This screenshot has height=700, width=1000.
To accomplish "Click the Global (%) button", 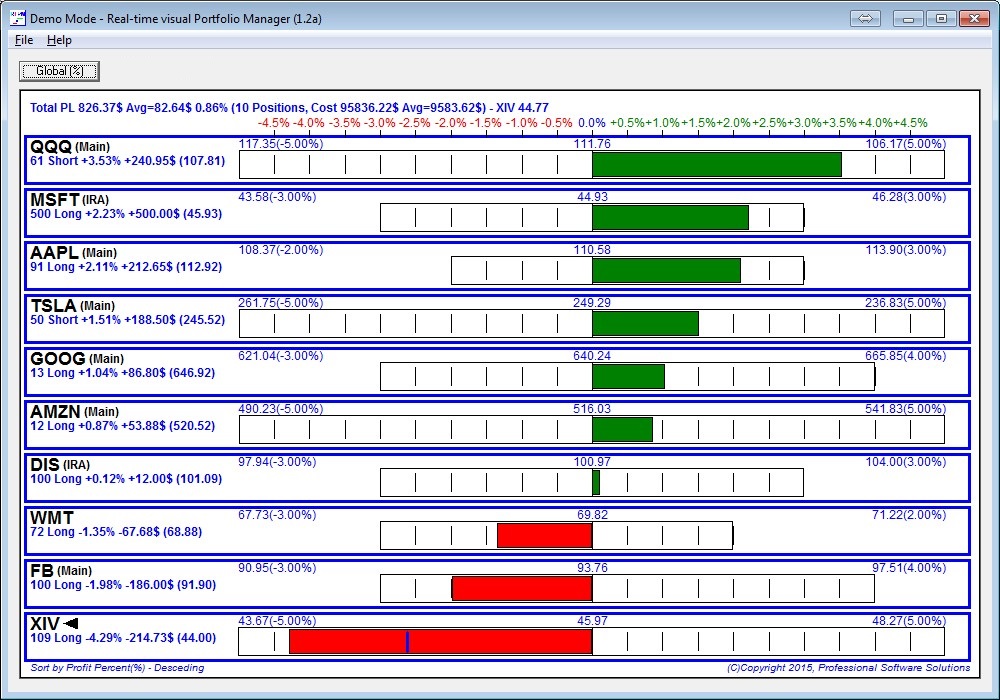I will click(59, 71).
